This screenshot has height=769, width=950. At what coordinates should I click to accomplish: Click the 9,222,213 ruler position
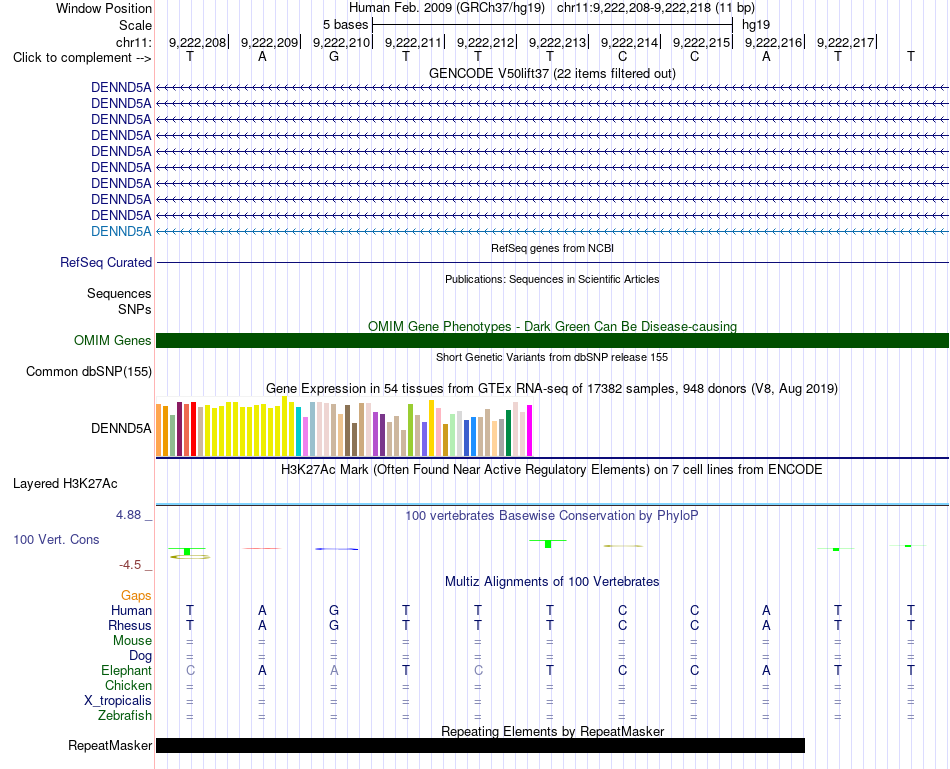click(x=557, y=42)
